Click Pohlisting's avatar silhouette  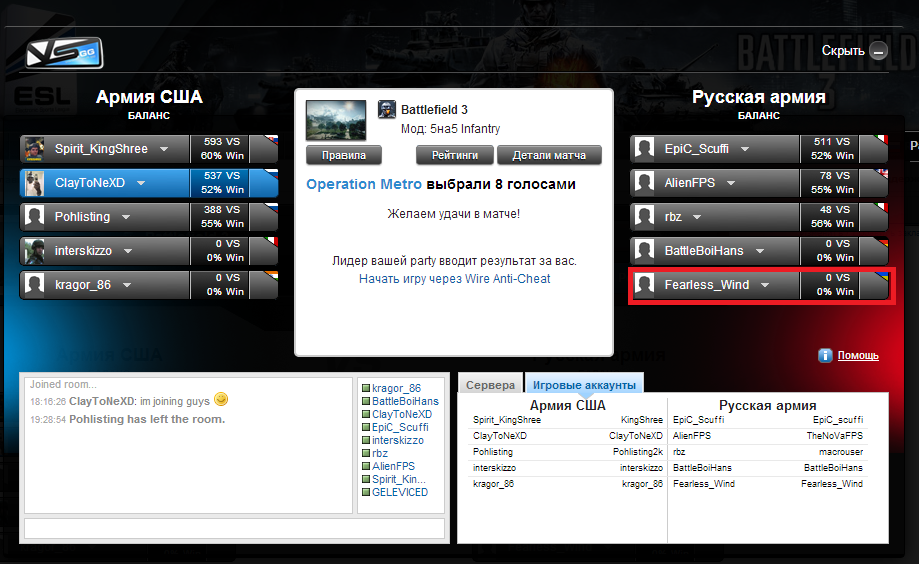(x=34, y=217)
